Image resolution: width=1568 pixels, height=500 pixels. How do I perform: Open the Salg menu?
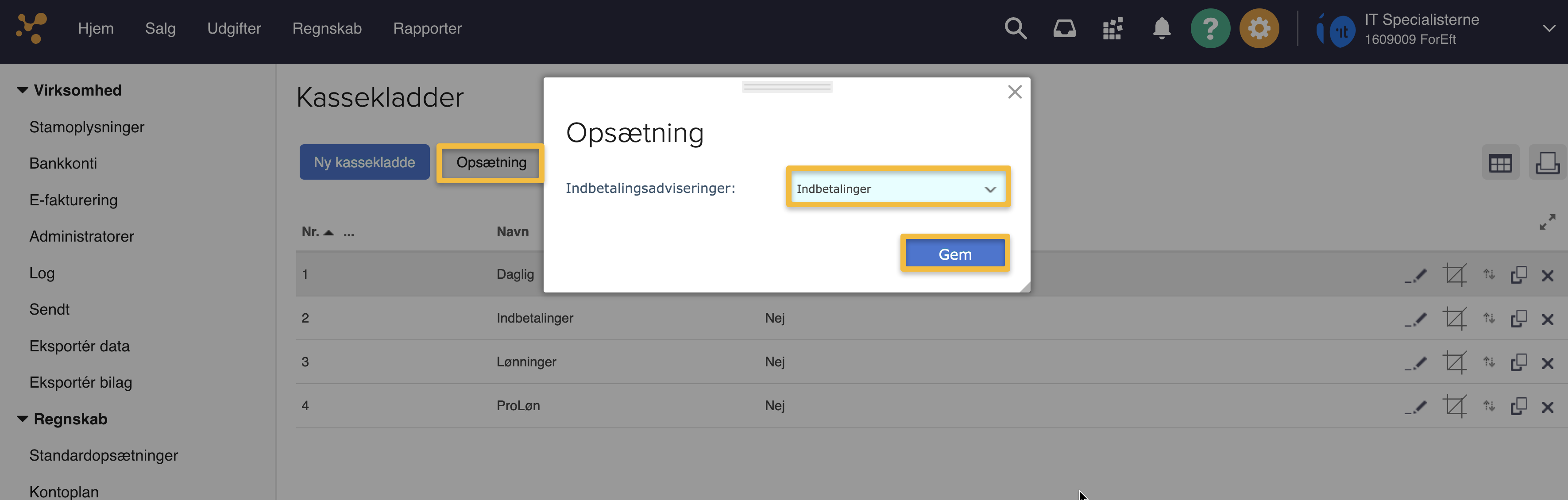[160, 29]
